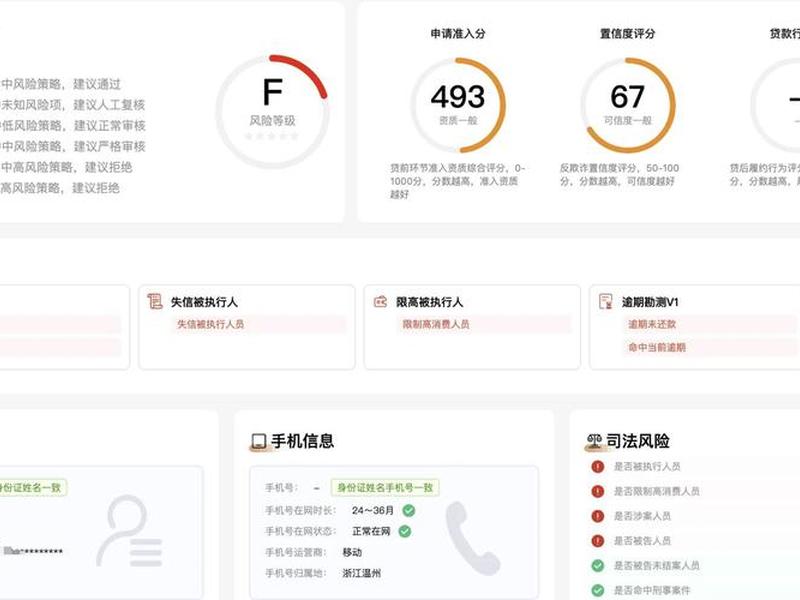Screen dimensions: 800x600
Task: Click the 申请准入分 heading
Action: coord(458,34)
